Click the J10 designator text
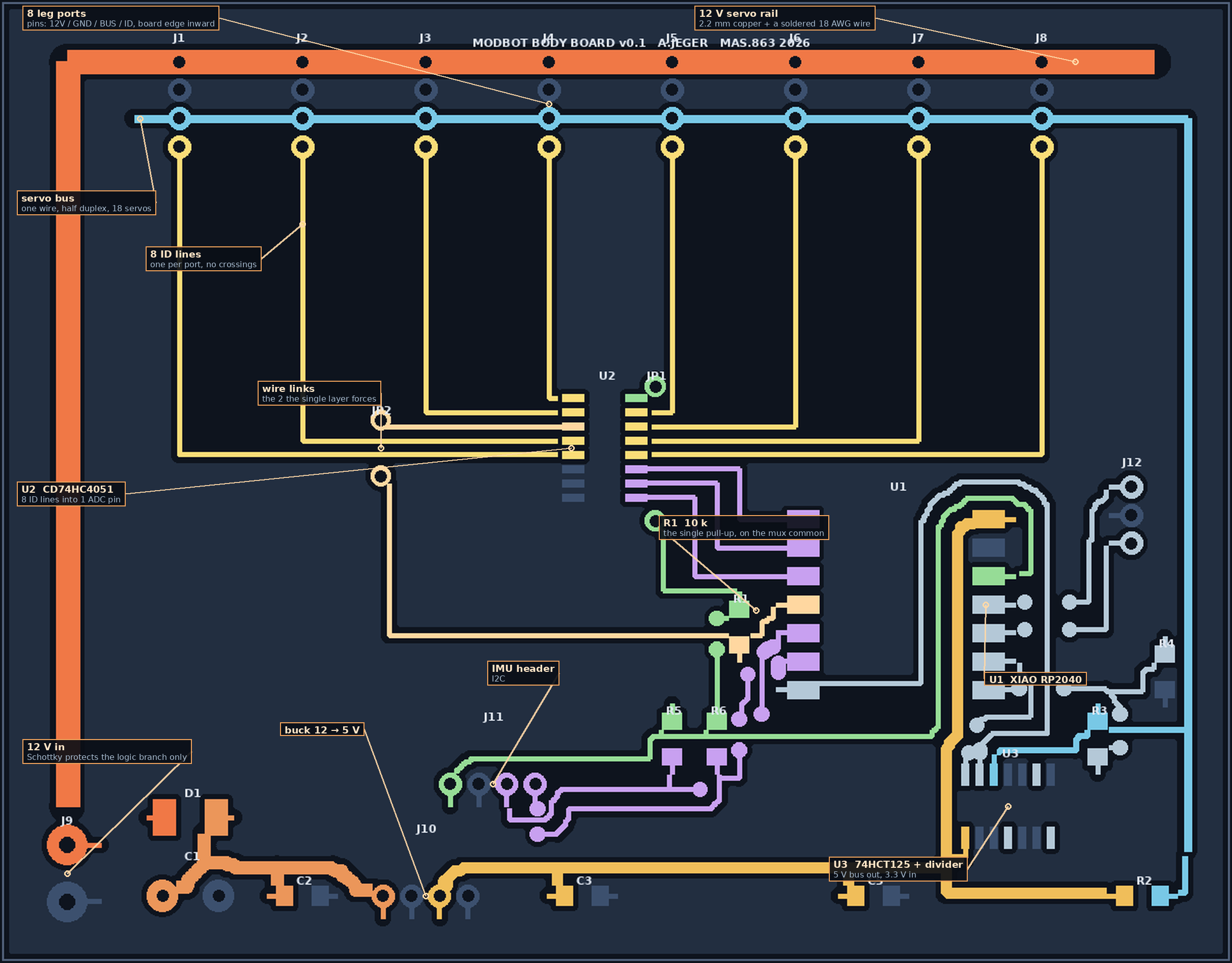Screen dimensions: 1232x963 (426, 829)
